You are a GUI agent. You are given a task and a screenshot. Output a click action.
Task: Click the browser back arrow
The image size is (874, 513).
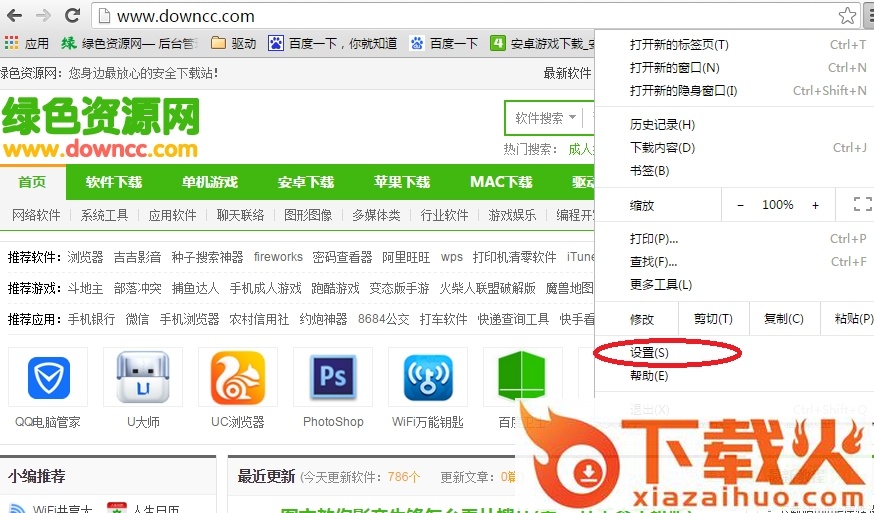(x=14, y=16)
